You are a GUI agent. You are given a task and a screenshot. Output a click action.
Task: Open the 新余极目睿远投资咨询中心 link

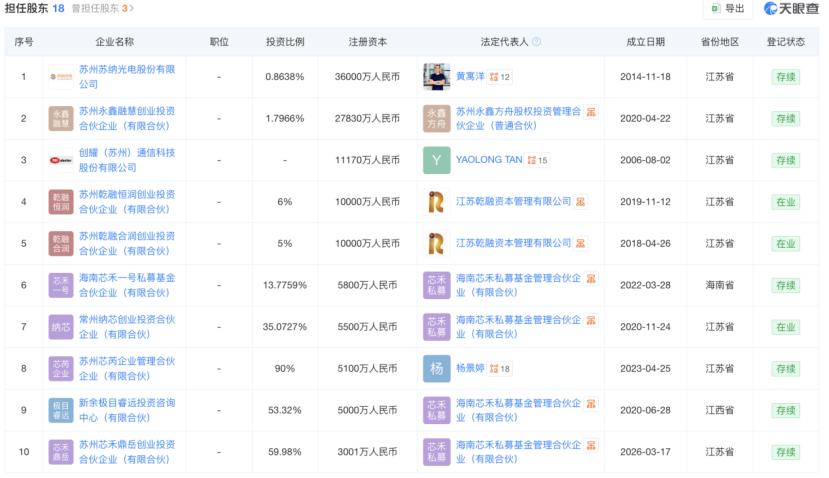[127, 410]
